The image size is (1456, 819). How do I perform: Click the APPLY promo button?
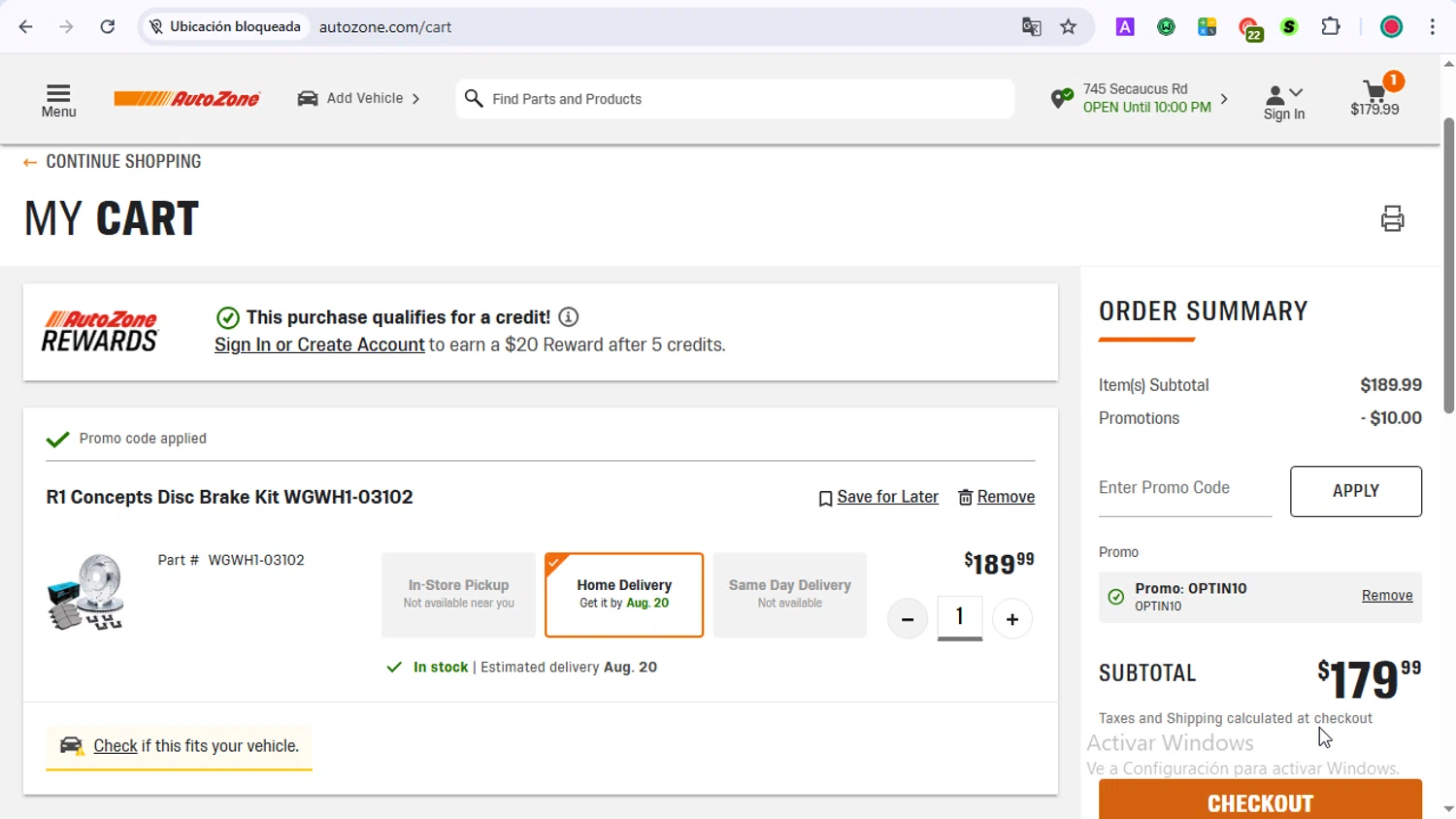pyautogui.click(x=1356, y=491)
